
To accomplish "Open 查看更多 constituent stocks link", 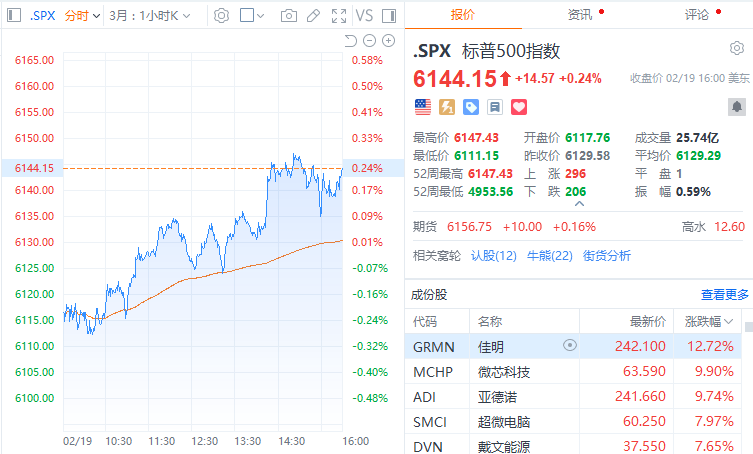I will pyautogui.click(x=724, y=294).
